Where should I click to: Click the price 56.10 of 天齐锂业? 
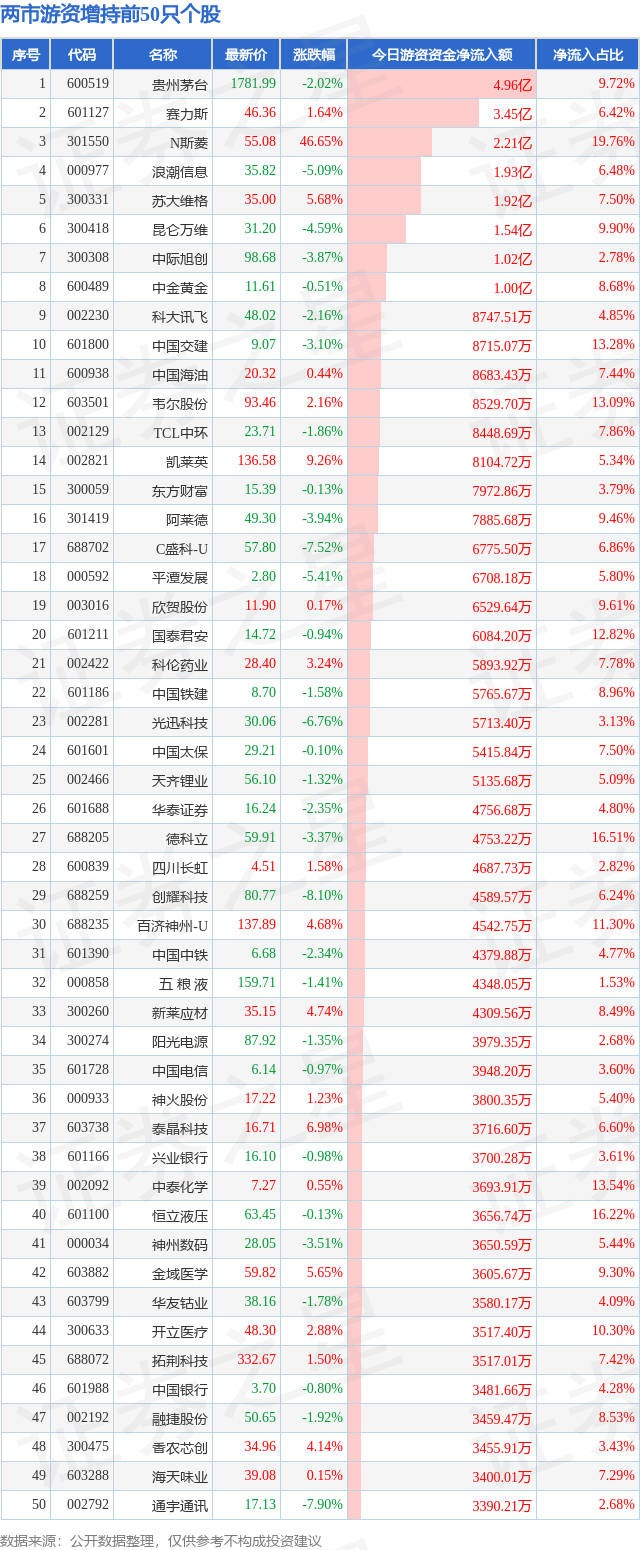(x=260, y=780)
